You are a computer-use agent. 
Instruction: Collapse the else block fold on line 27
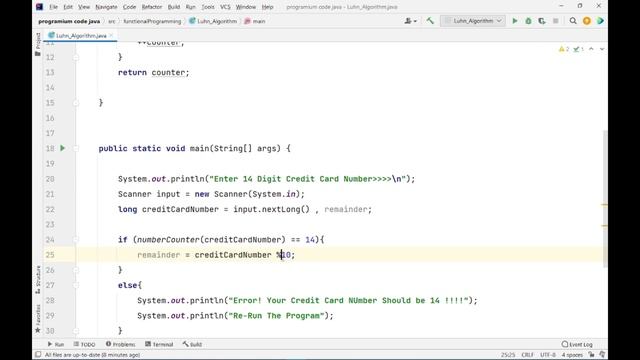76,285
